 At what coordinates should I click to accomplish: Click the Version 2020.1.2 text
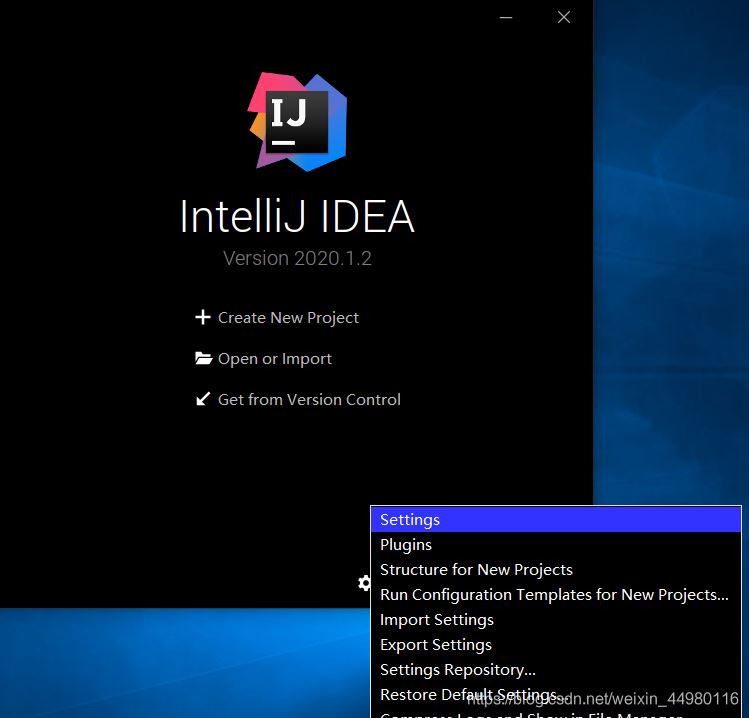pyautogui.click(x=297, y=258)
